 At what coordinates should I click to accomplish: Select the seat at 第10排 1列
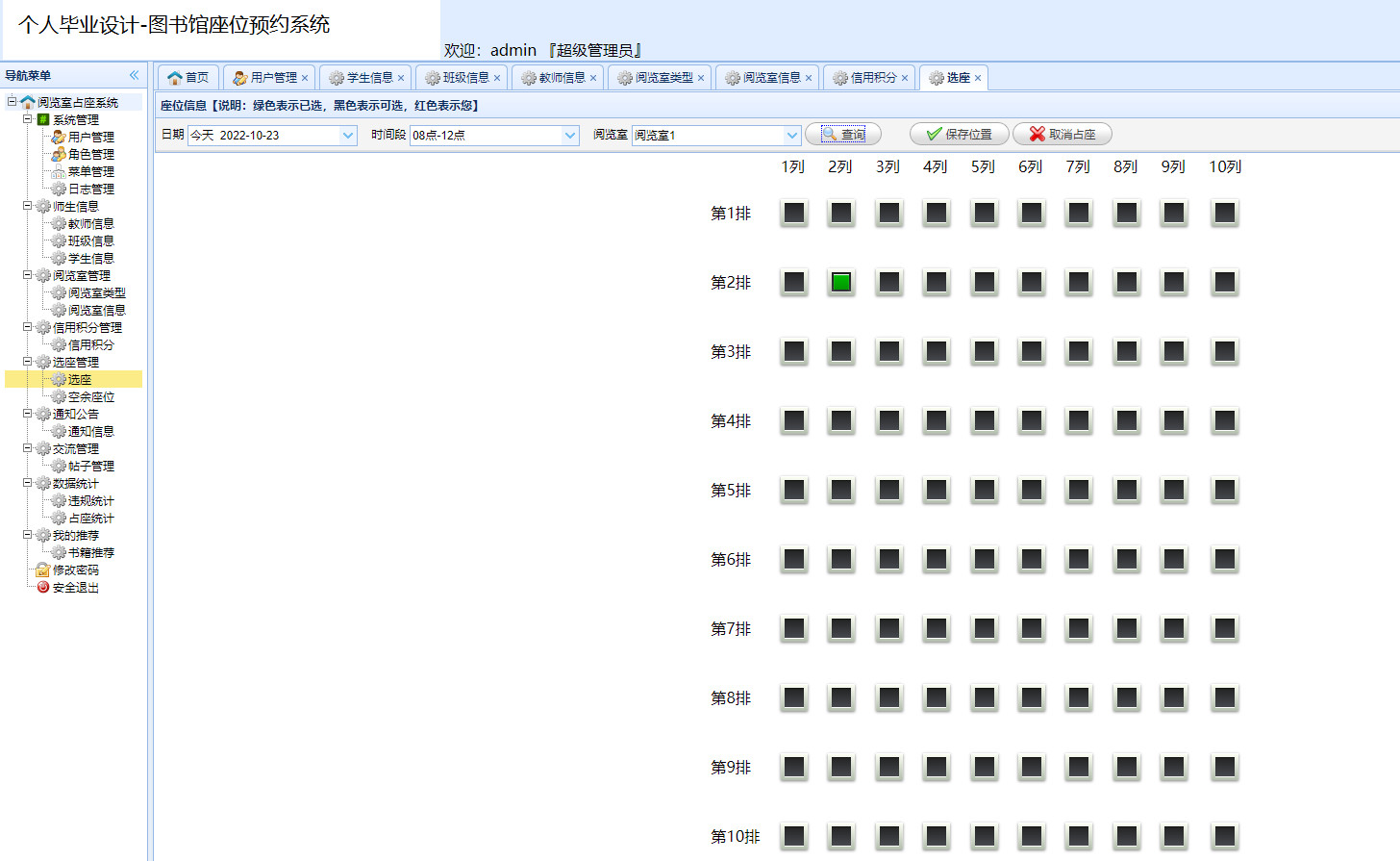coord(794,836)
